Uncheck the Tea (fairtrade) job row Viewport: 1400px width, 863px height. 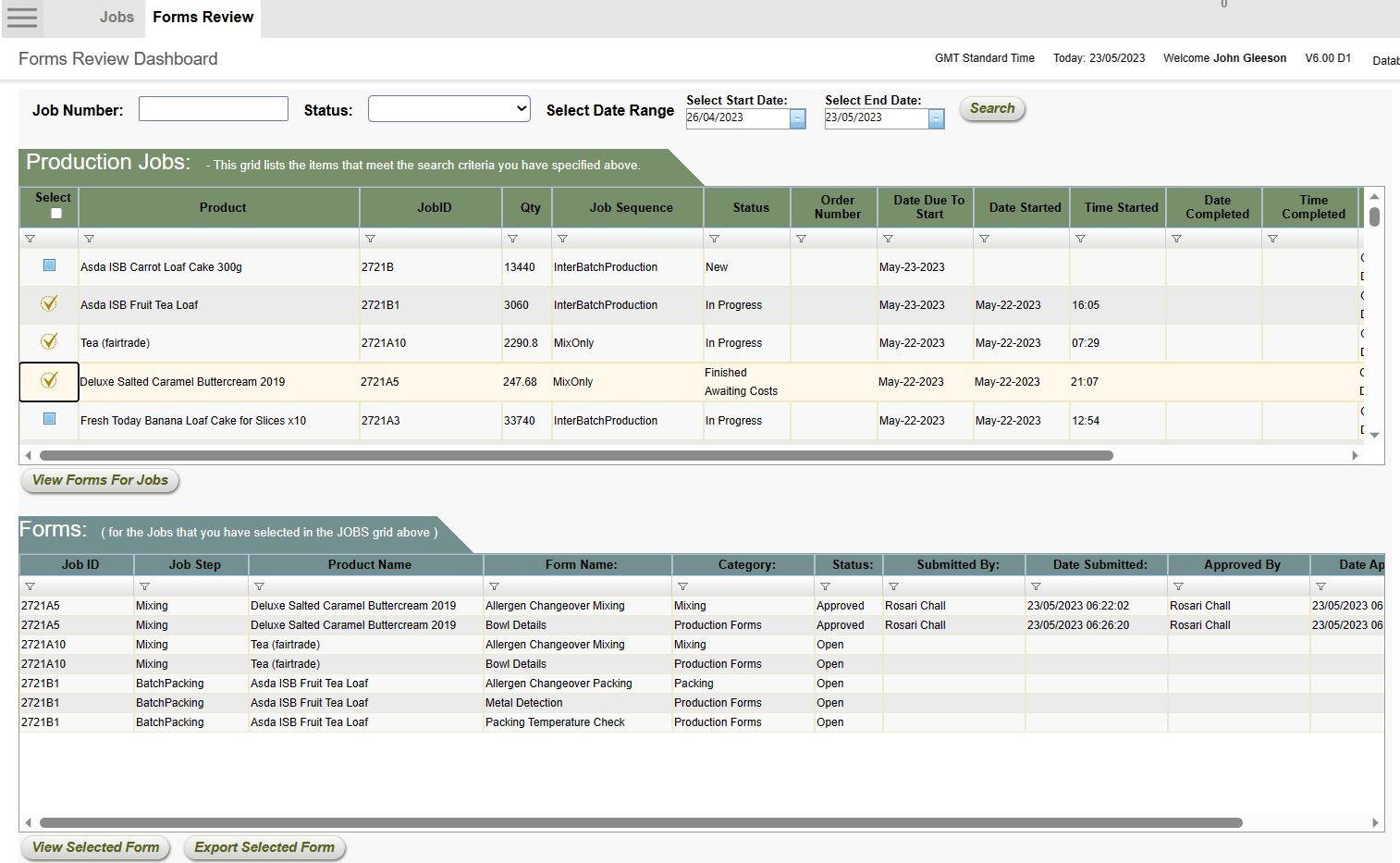click(50, 341)
